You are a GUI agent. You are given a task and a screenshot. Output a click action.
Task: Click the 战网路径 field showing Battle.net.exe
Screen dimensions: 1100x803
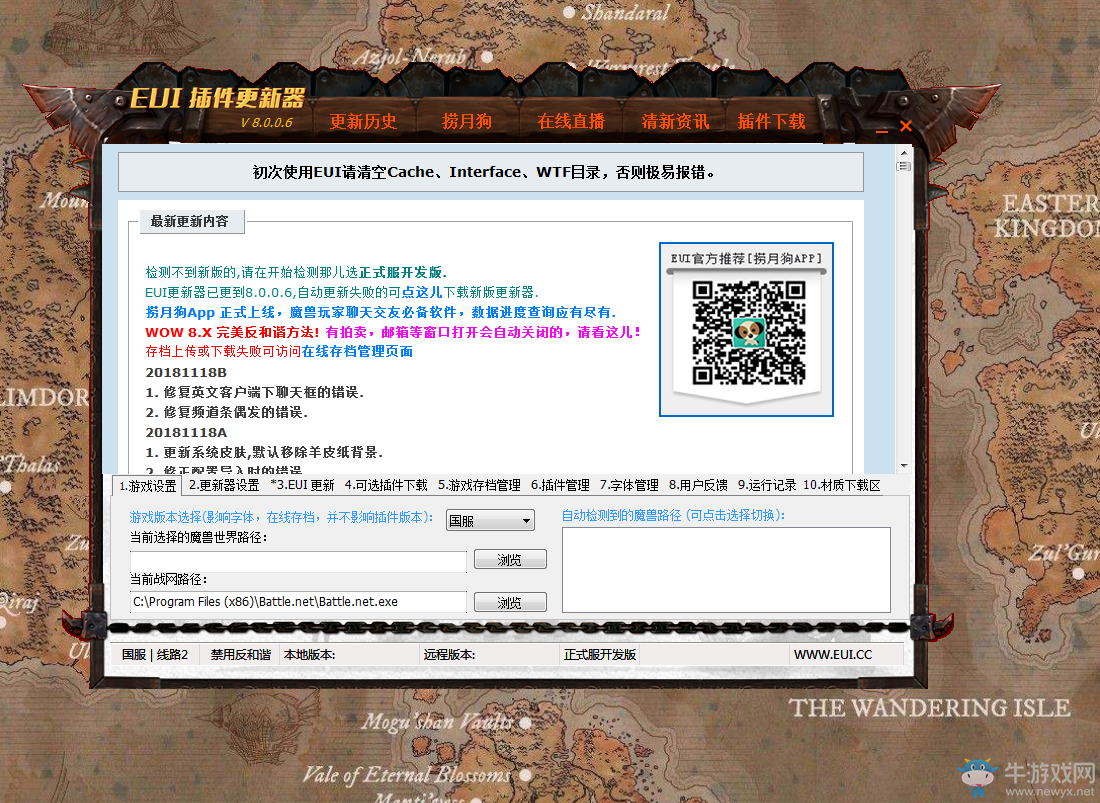(298, 602)
